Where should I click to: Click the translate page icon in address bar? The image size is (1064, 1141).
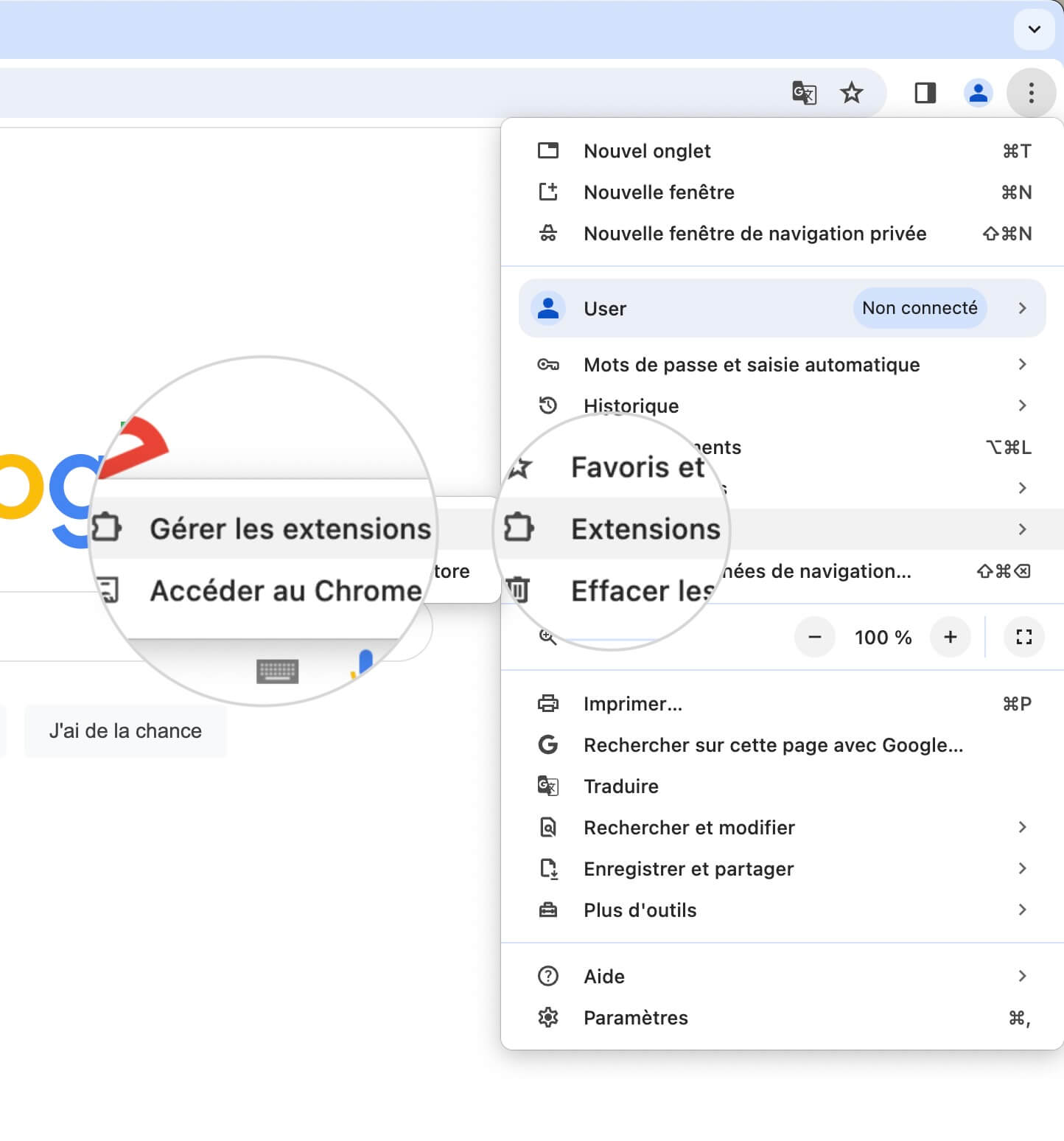coord(804,94)
